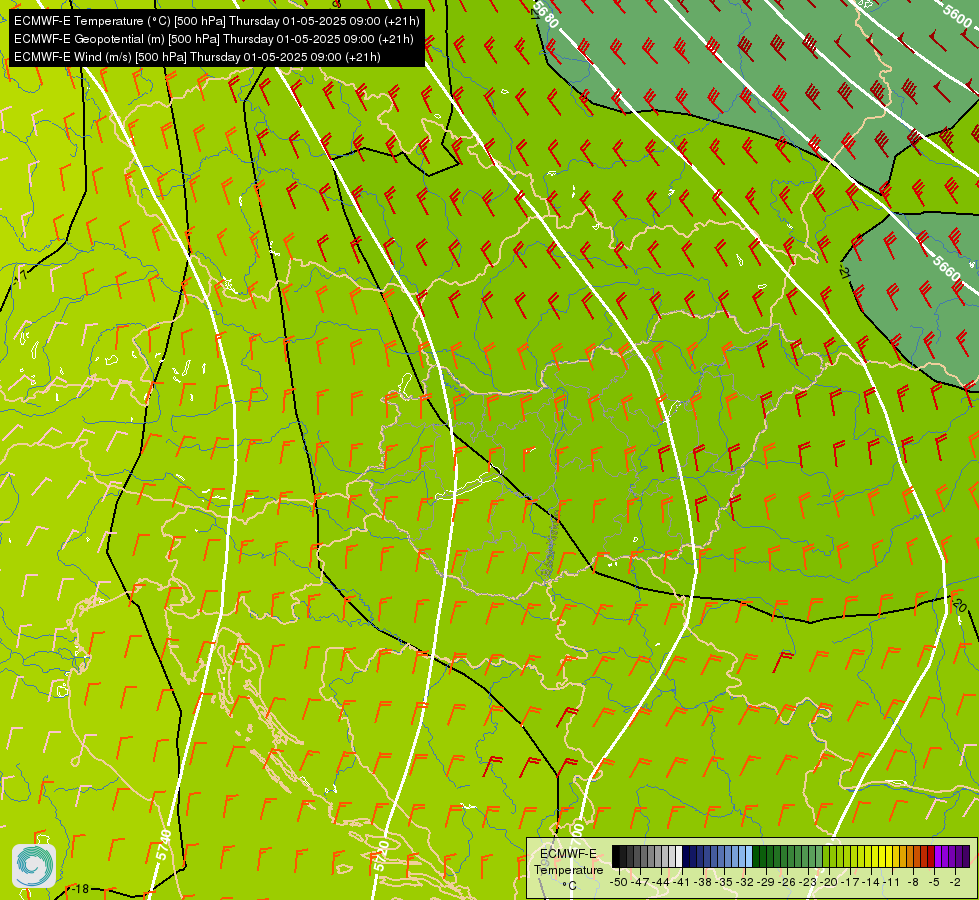Screen dimensions: 979x900
Task: Click the black -50 swatch in temperature legend
Action: coord(616,856)
